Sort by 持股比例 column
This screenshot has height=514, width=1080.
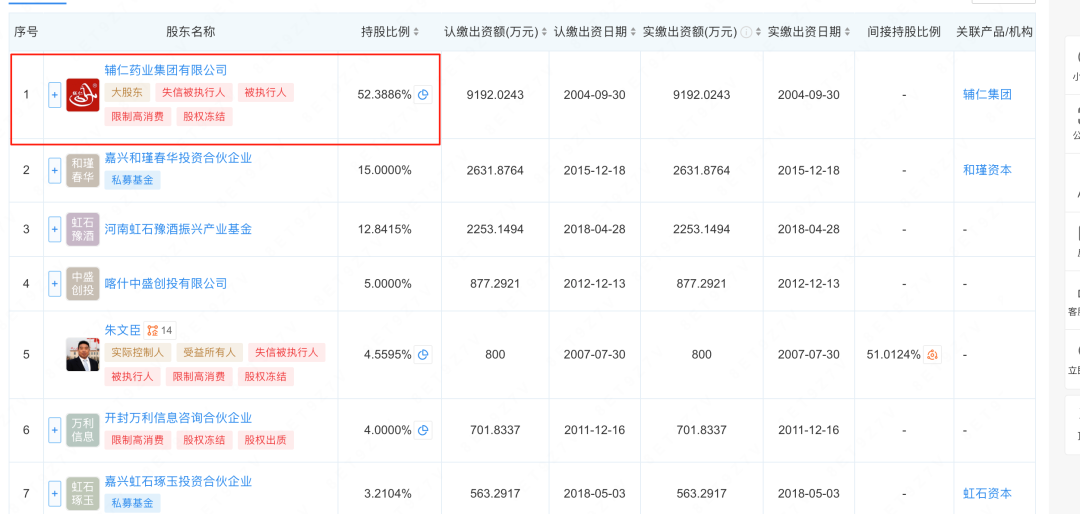(390, 32)
